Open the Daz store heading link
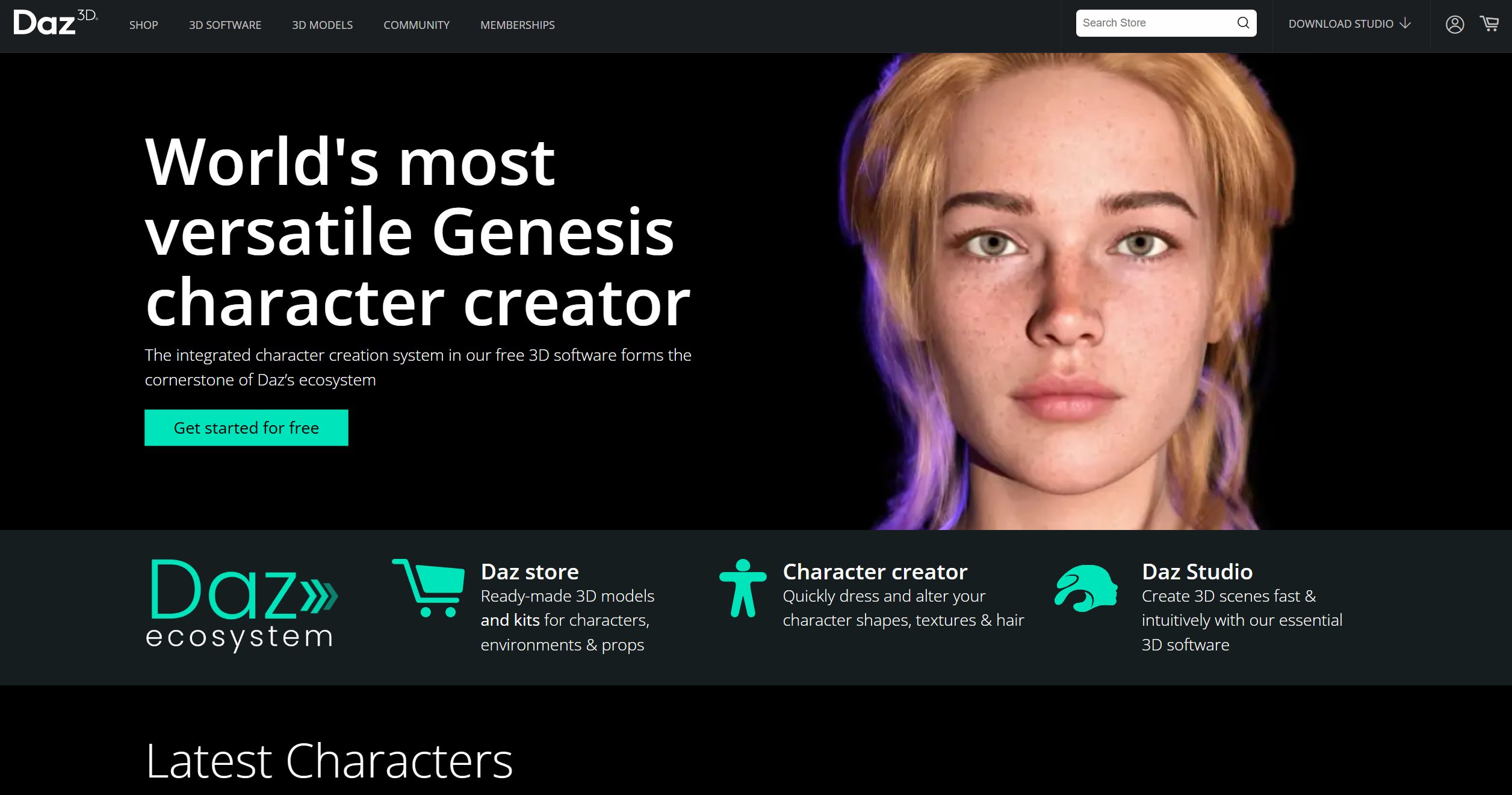This screenshot has width=1512, height=795. coord(530,571)
